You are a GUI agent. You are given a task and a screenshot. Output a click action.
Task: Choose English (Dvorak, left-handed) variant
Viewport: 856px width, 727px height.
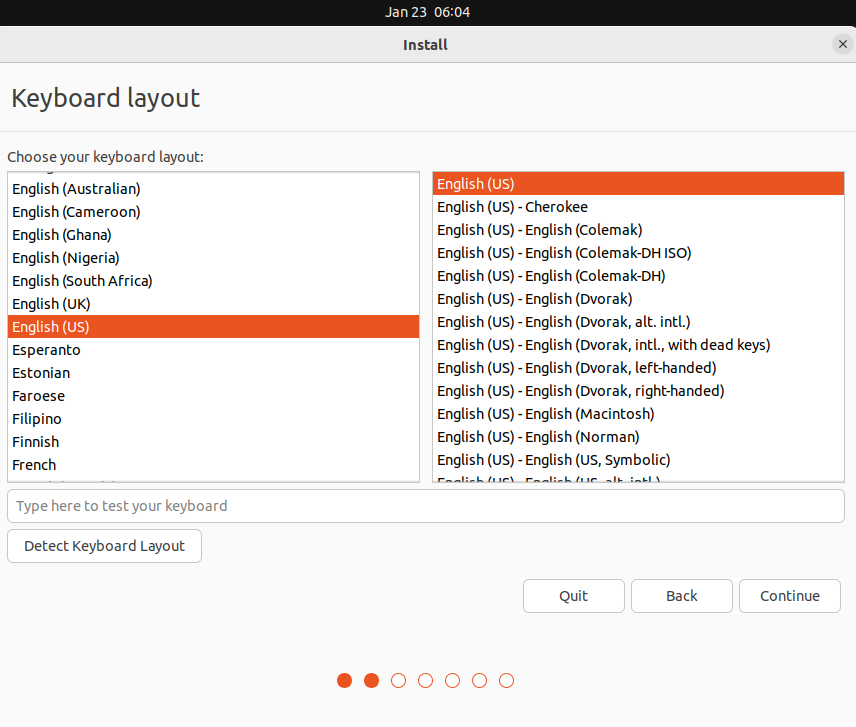click(576, 368)
